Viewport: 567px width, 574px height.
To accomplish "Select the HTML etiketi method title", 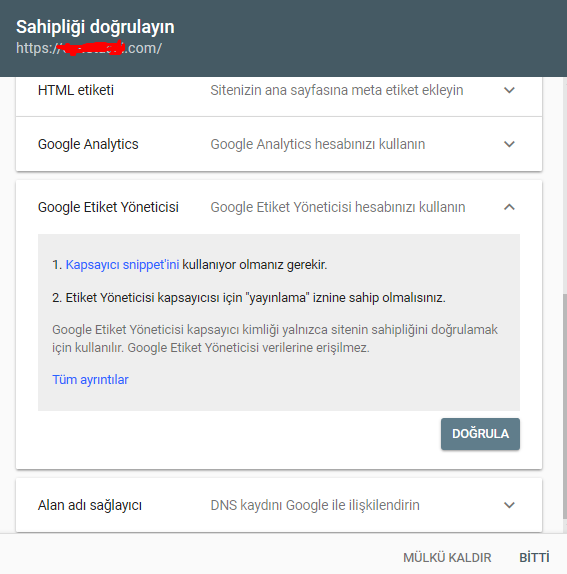I will [x=76, y=90].
